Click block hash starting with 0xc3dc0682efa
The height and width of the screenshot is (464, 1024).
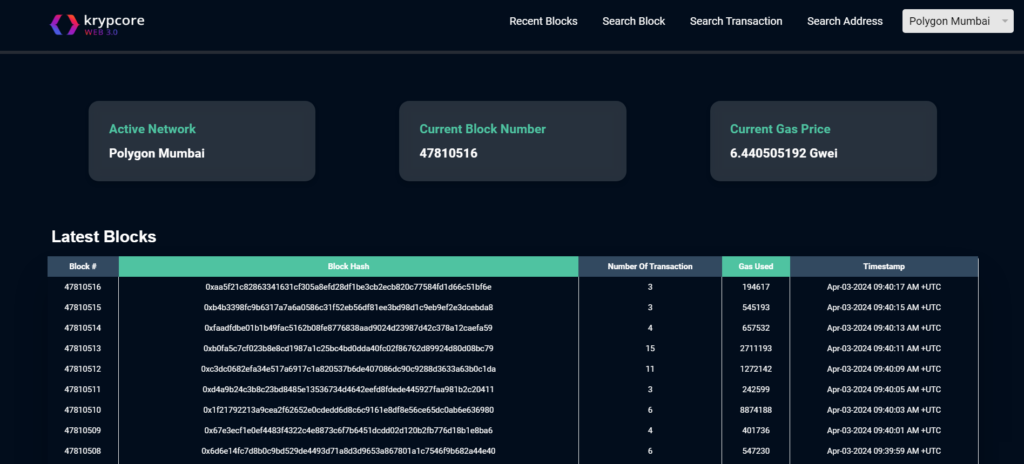coord(348,369)
